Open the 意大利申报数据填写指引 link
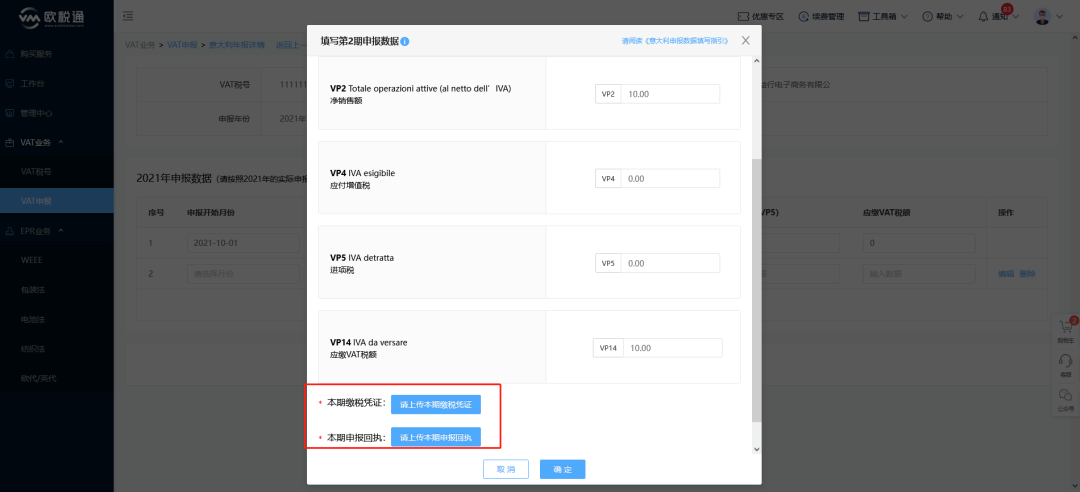The width and height of the screenshot is (1080, 492). tap(675, 41)
